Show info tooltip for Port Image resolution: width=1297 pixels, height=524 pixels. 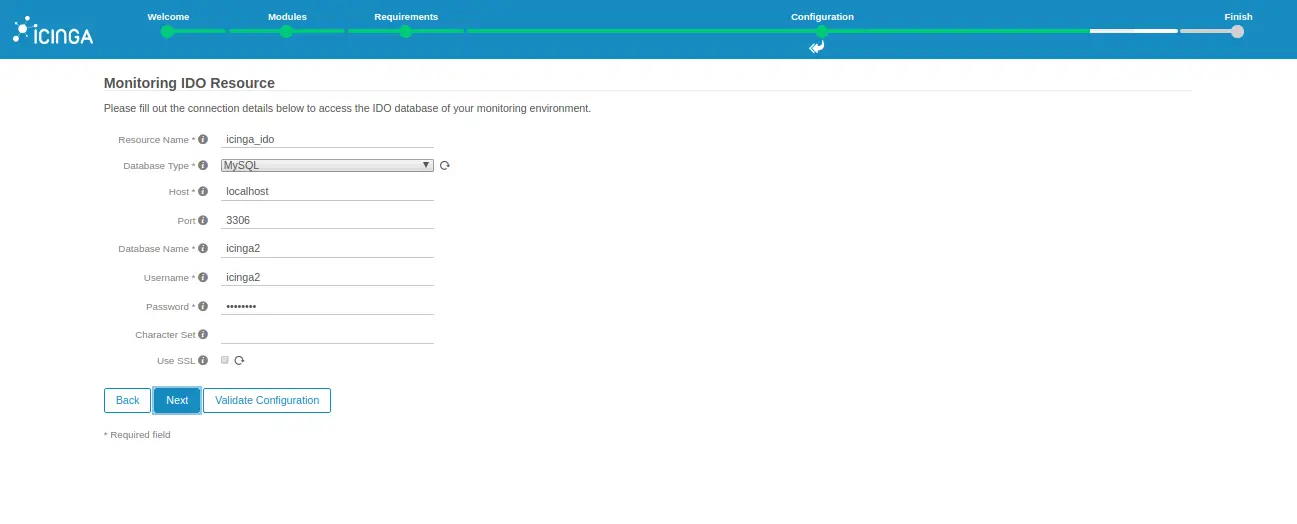203,220
